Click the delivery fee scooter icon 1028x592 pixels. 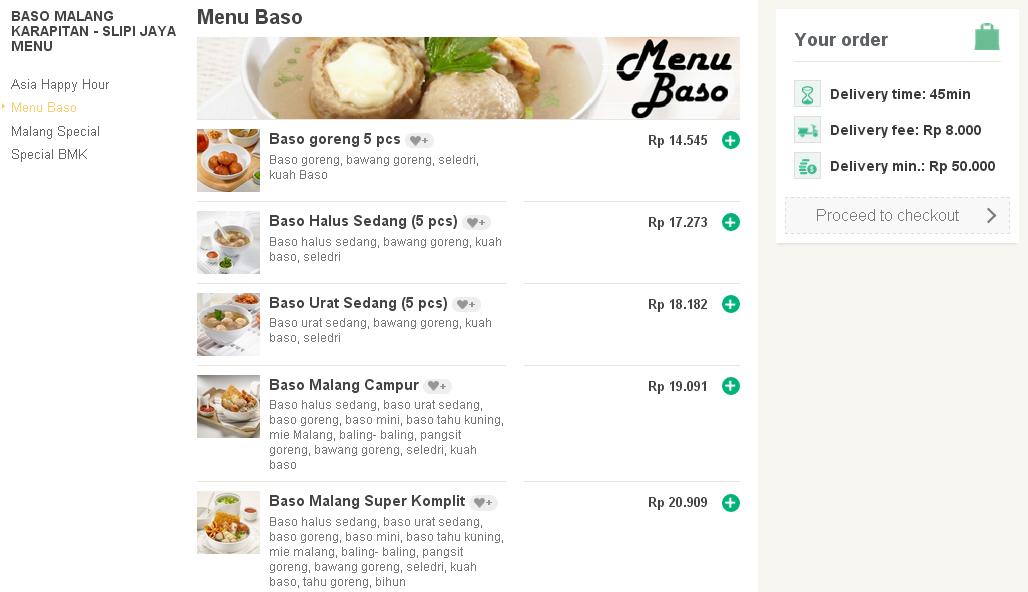click(x=807, y=130)
